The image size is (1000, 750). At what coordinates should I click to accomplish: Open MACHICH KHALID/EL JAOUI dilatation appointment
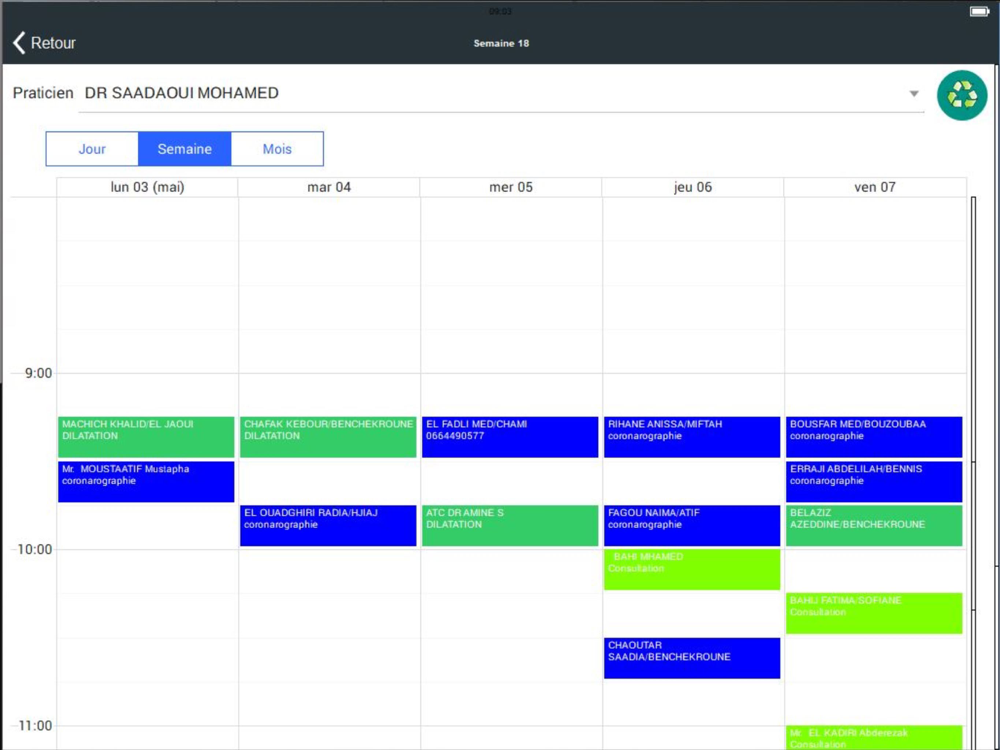(x=146, y=437)
